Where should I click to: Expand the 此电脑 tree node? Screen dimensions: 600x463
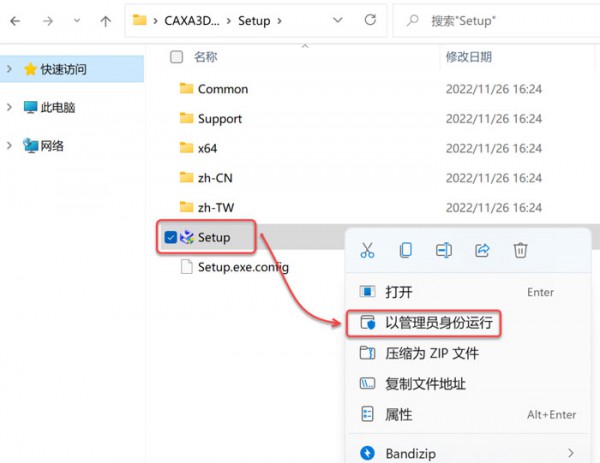[10, 108]
